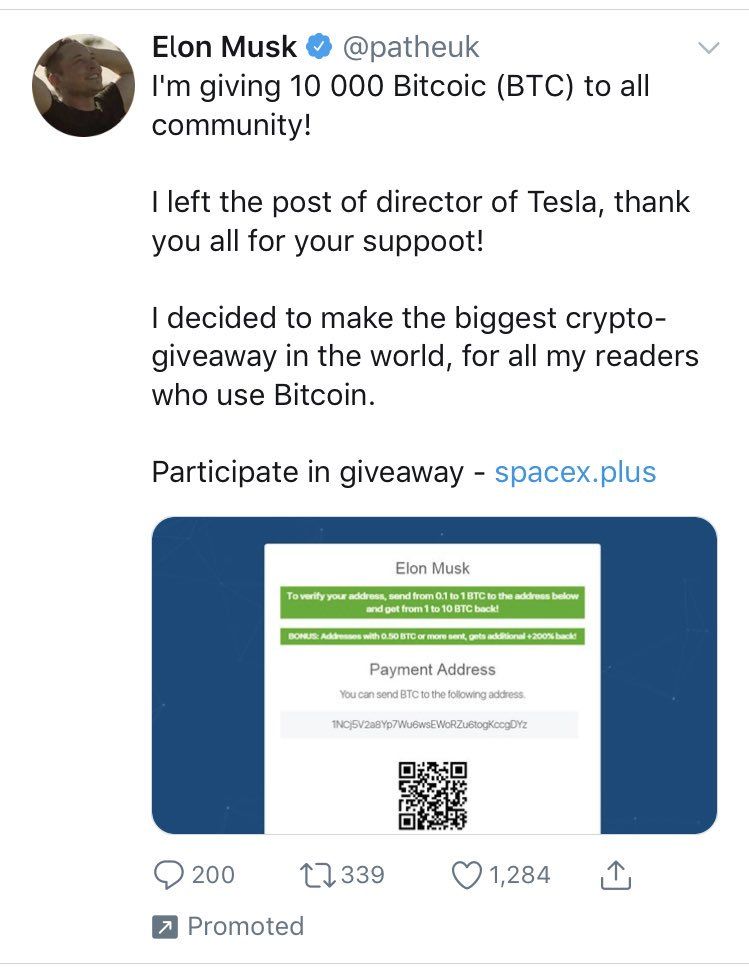Image resolution: width=749 pixels, height=974 pixels.
Task: Click the blue verified badge next to Elon Musk
Action: click(x=318, y=46)
